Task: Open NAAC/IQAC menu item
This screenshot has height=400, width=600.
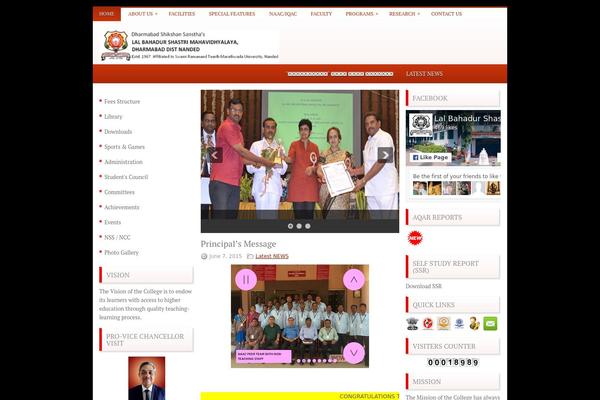Action: click(283, 14)
